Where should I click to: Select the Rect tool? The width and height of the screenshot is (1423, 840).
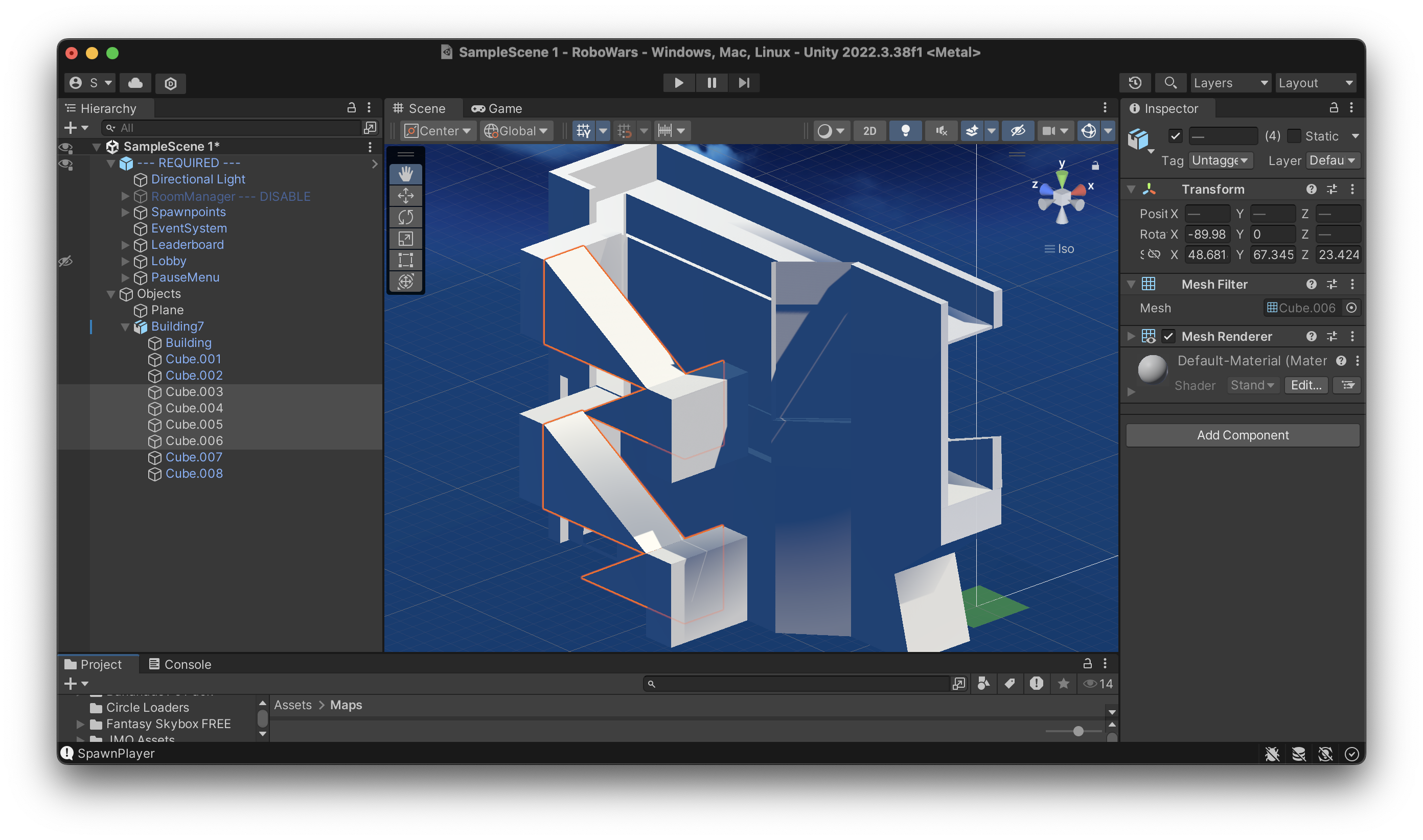click(405, 261)
